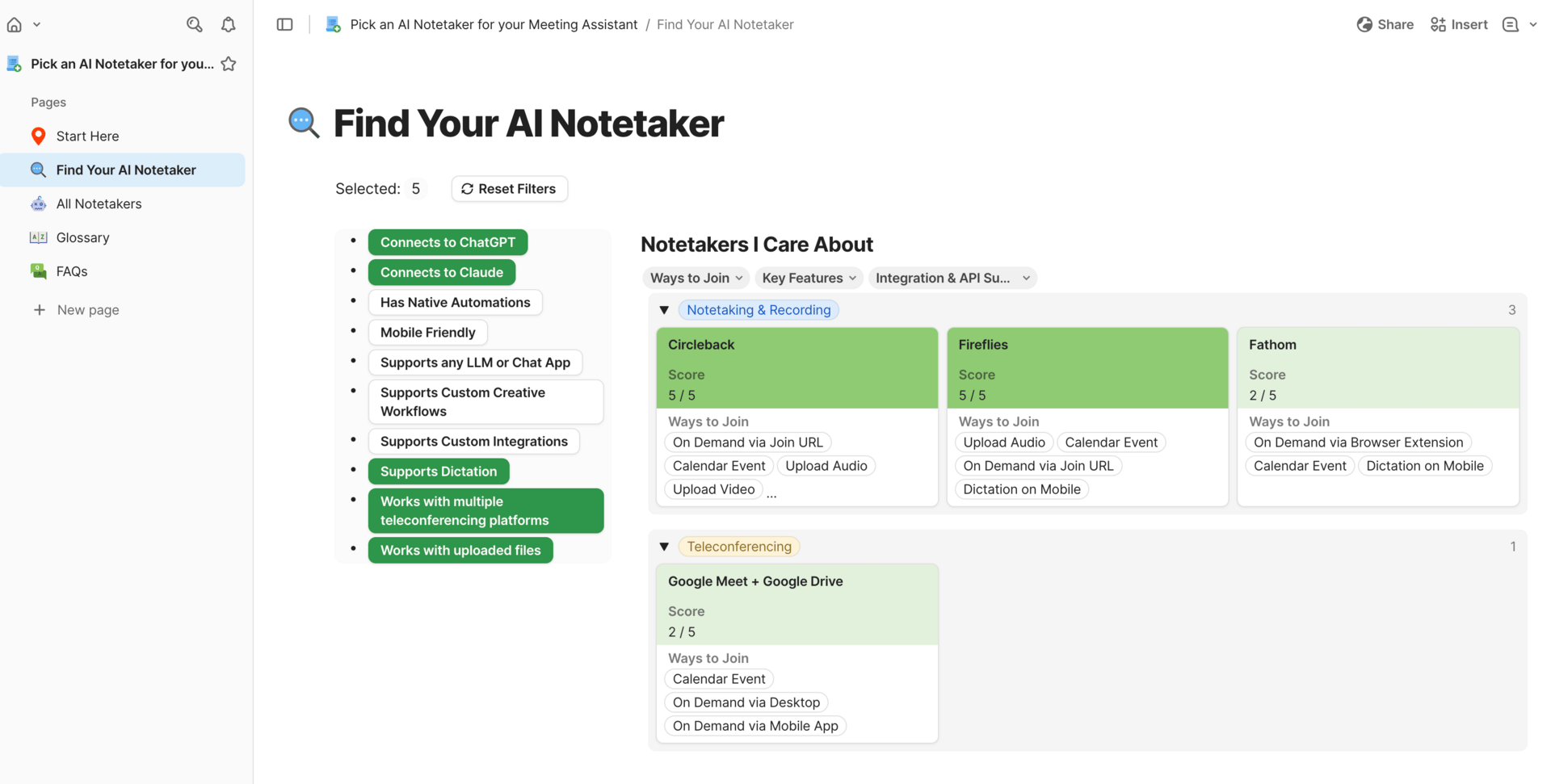Open the All Notetakers page
1551x784 pixels.
[99, 204]
